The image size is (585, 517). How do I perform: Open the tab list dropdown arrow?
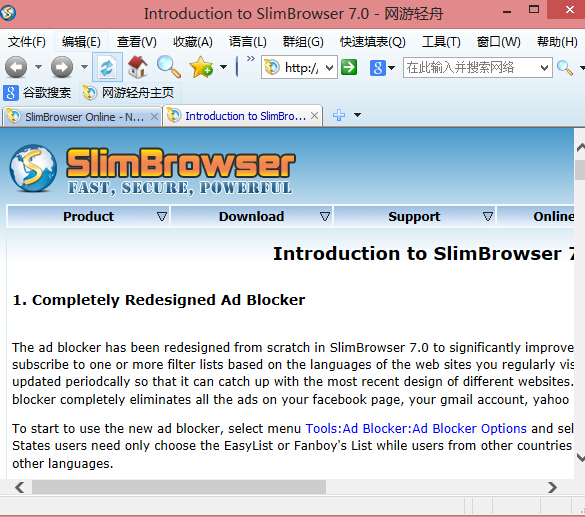coord(357,115)
